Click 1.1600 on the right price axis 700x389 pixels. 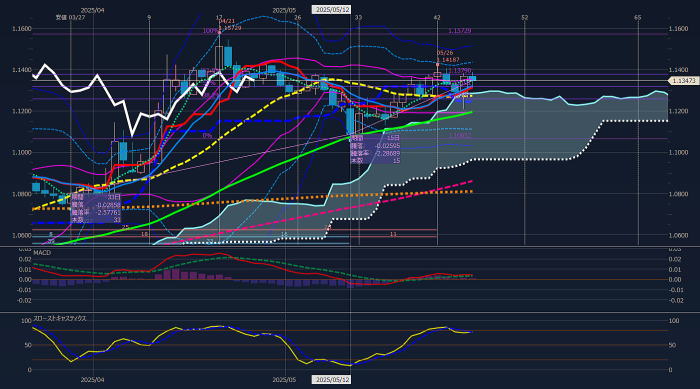tap(678, 29)
